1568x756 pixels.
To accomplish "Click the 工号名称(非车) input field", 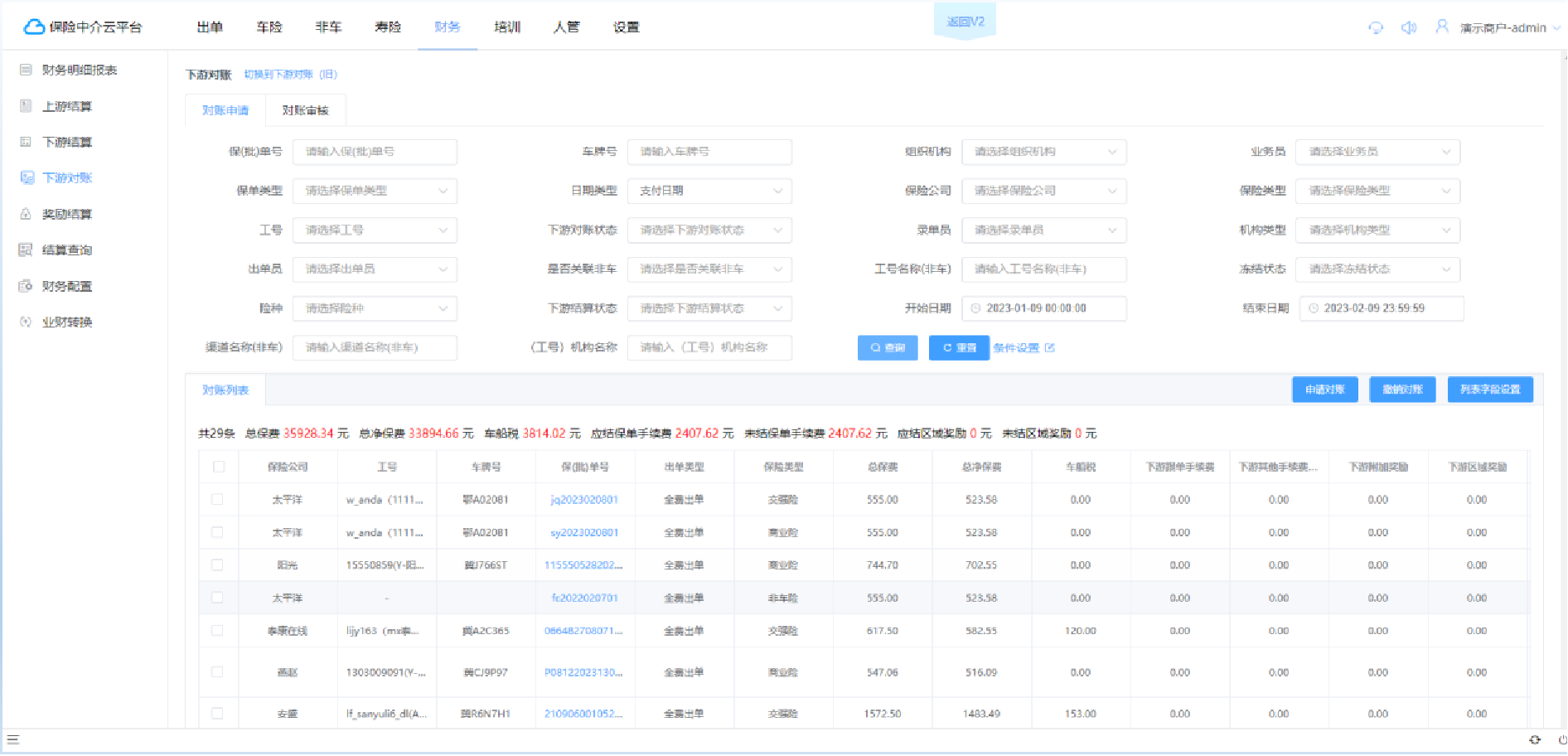I will coord(1043,269).
